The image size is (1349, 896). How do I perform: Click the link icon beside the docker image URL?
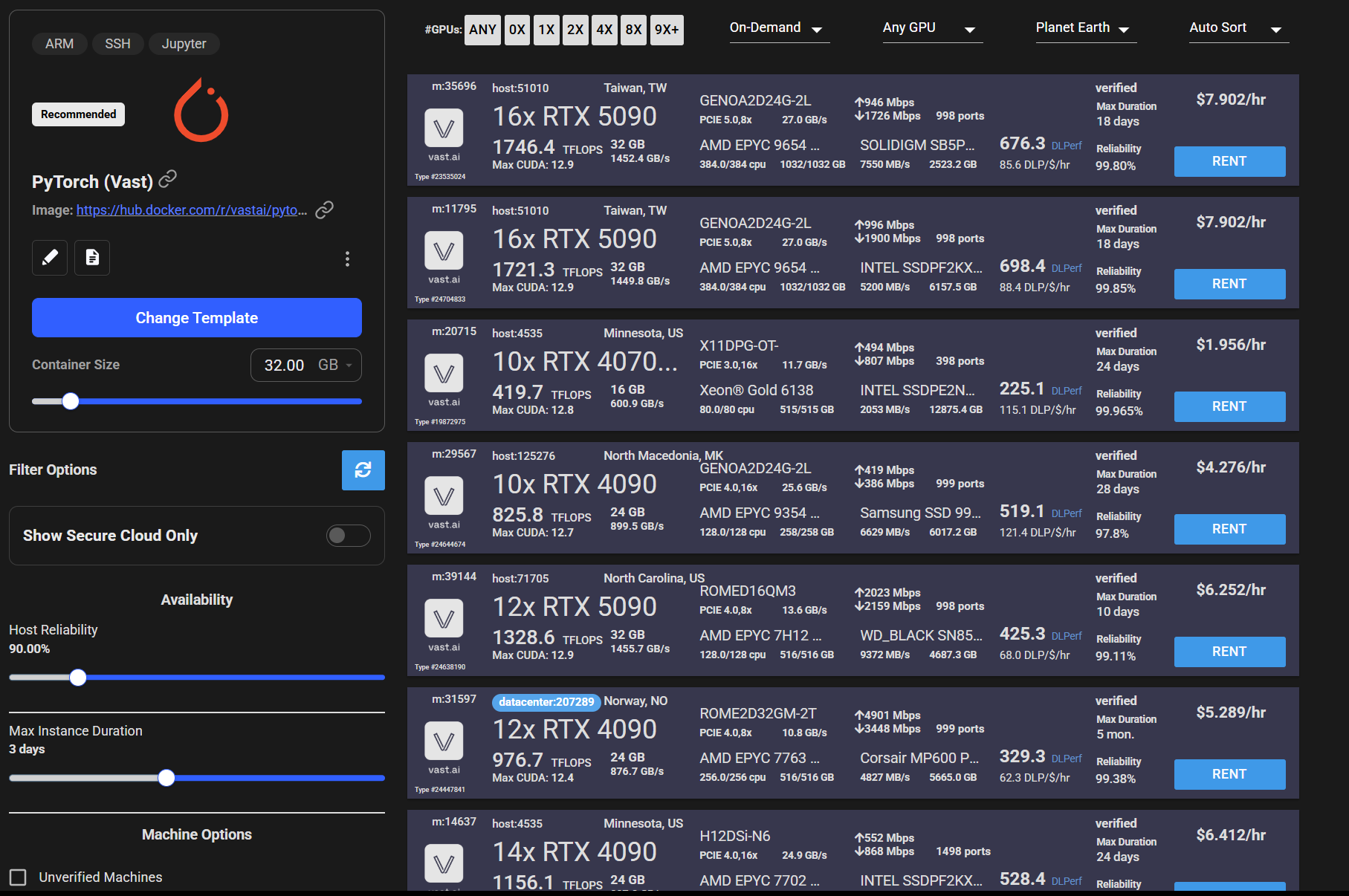323,210
